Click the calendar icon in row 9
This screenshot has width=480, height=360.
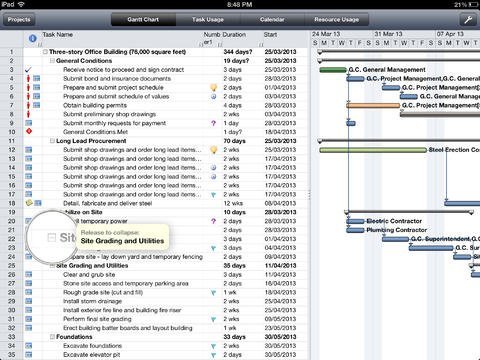(x=29, y=123)
